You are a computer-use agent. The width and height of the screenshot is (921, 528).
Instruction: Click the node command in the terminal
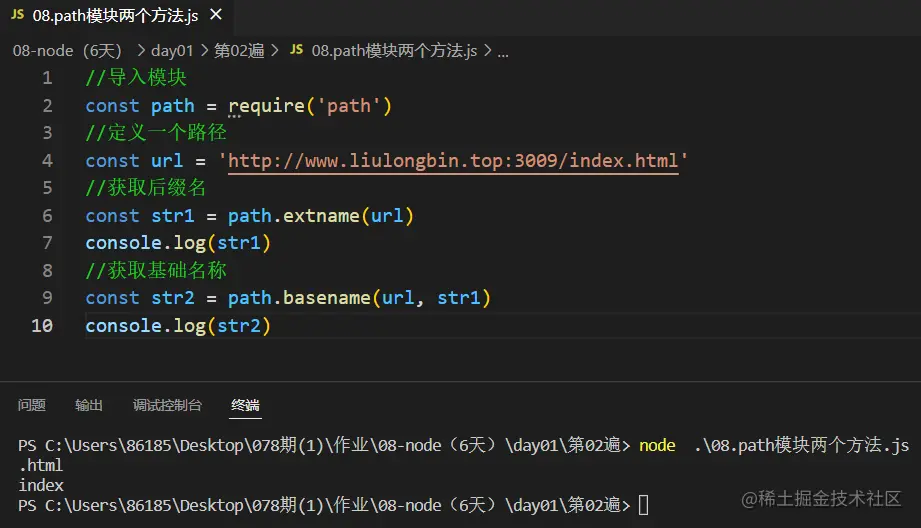(x=657, y=446)
